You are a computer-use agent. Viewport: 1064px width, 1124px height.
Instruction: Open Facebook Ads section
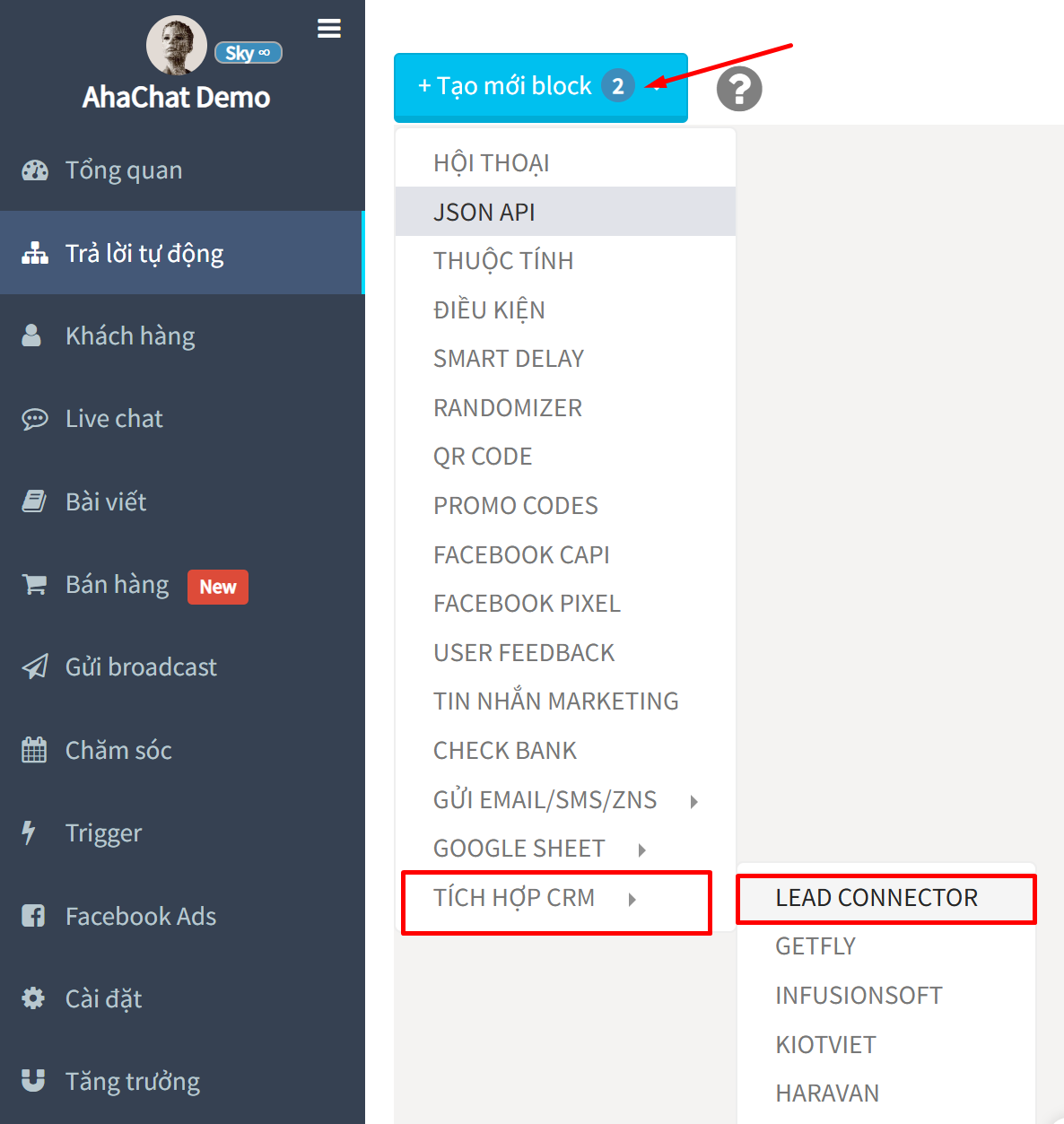tap(182, 916)
